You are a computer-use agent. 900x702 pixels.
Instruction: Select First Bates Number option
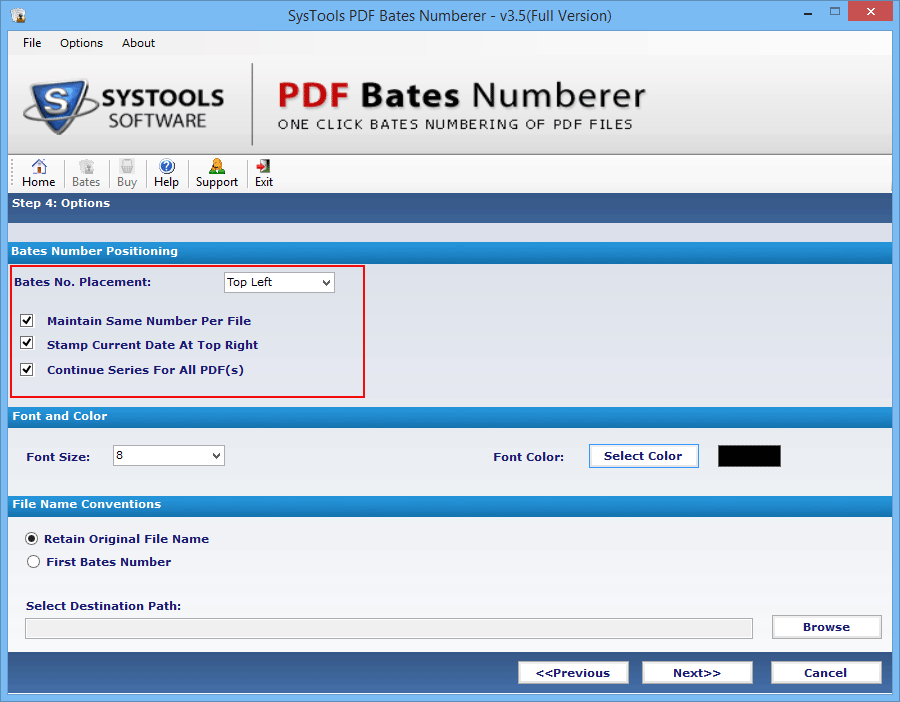click(33, 561)
